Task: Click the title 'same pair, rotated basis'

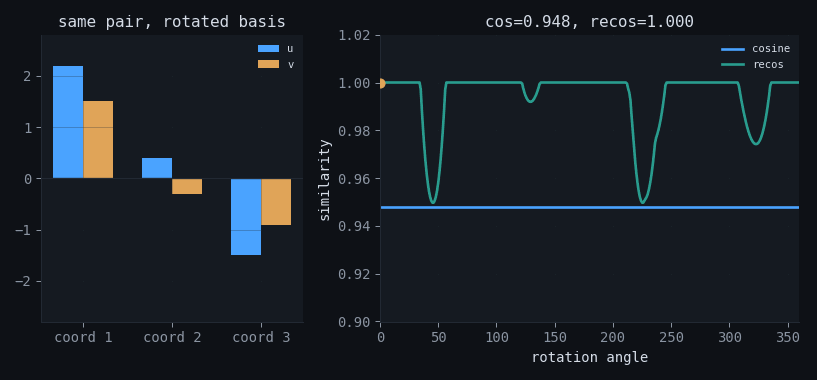Action: point(172,22)
